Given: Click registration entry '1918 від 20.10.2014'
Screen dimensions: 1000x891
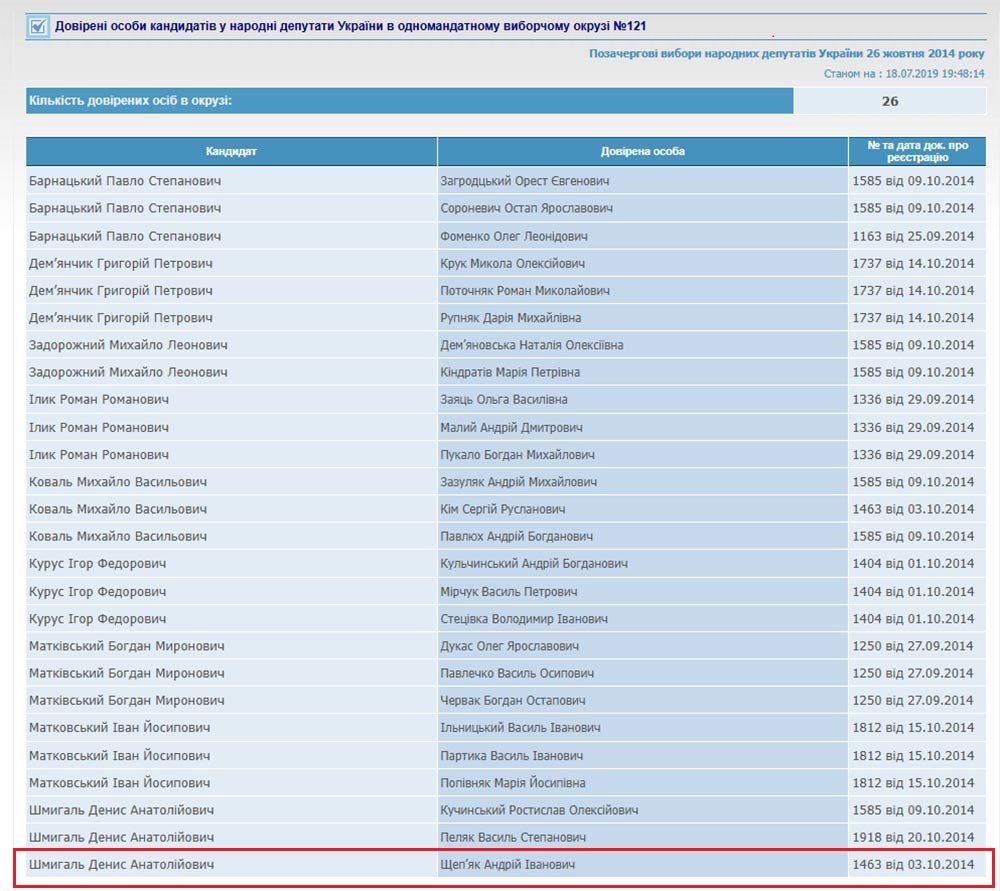Looking at the screenshot, I should pos(913,837).
